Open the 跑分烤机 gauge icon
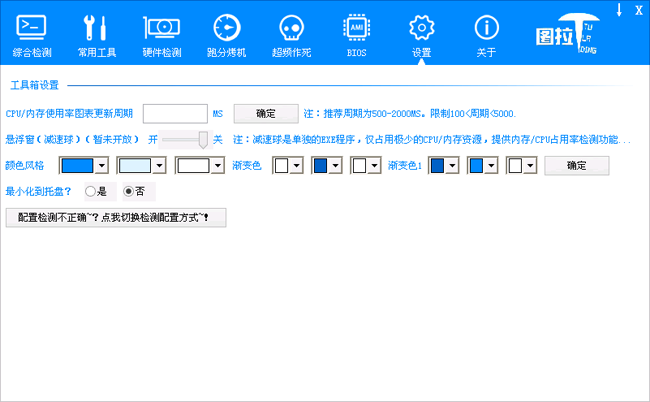The image size is (650, 402). point(227,36)
